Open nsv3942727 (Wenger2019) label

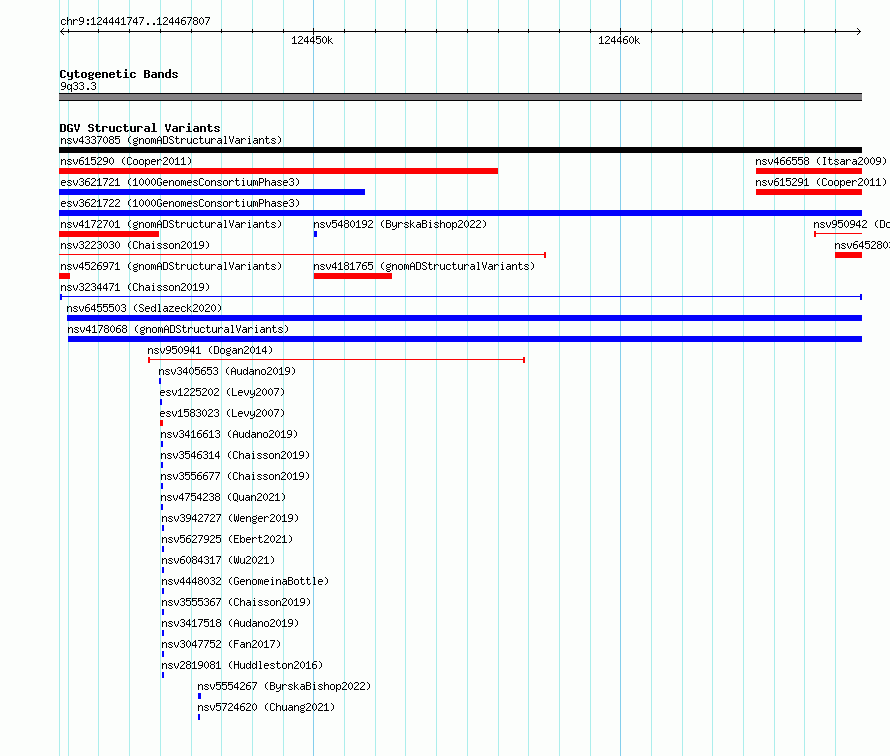pyautogui.click(x=230, y=518)
